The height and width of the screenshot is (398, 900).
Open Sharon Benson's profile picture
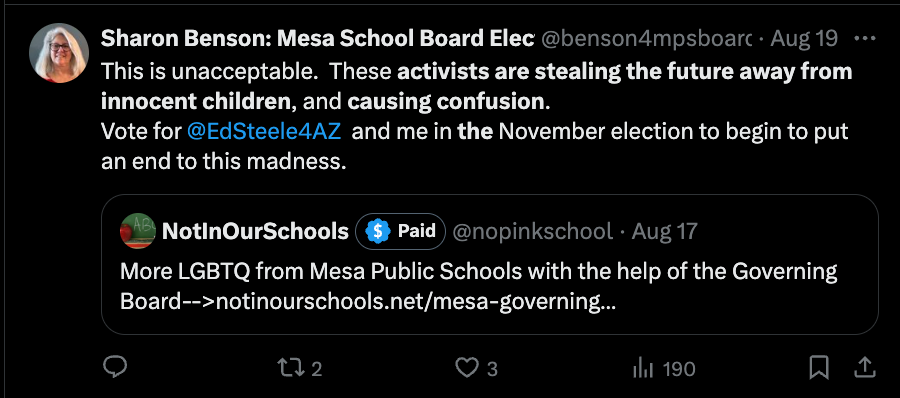coord(59,53)
